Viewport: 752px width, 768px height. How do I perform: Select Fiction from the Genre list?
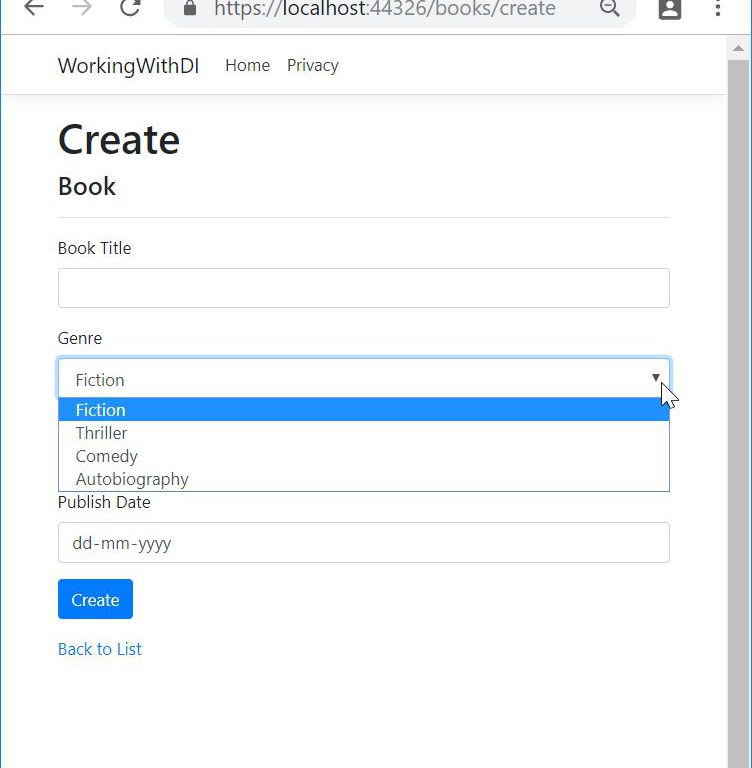101,410
